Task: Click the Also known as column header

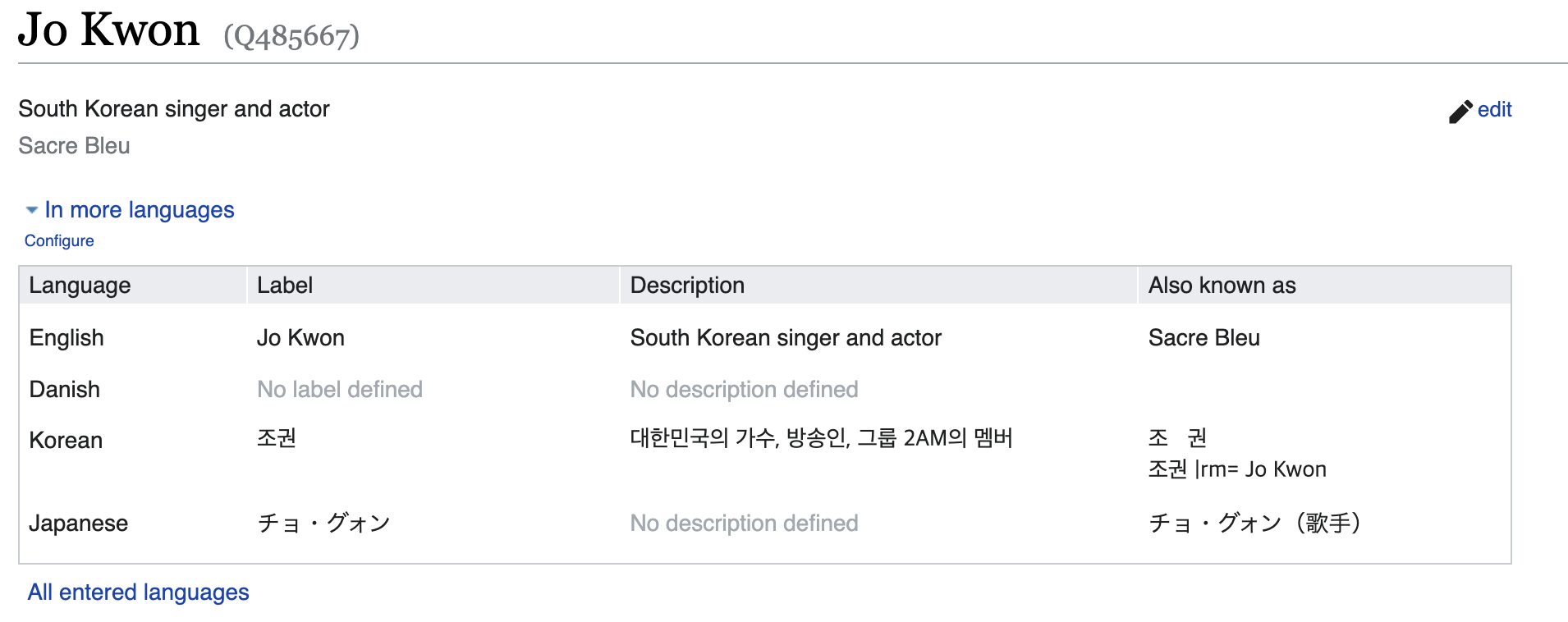Action: 1222,286
